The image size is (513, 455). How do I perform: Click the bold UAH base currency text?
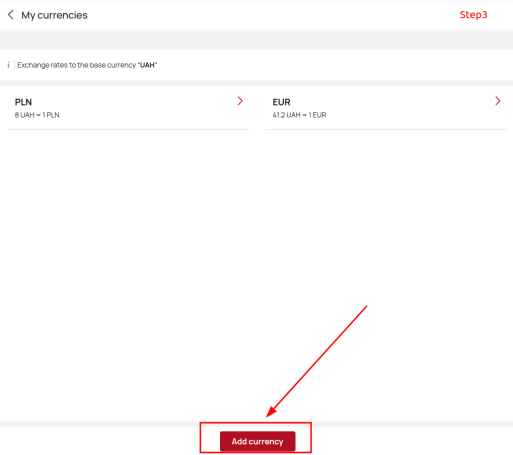point(147,65)
